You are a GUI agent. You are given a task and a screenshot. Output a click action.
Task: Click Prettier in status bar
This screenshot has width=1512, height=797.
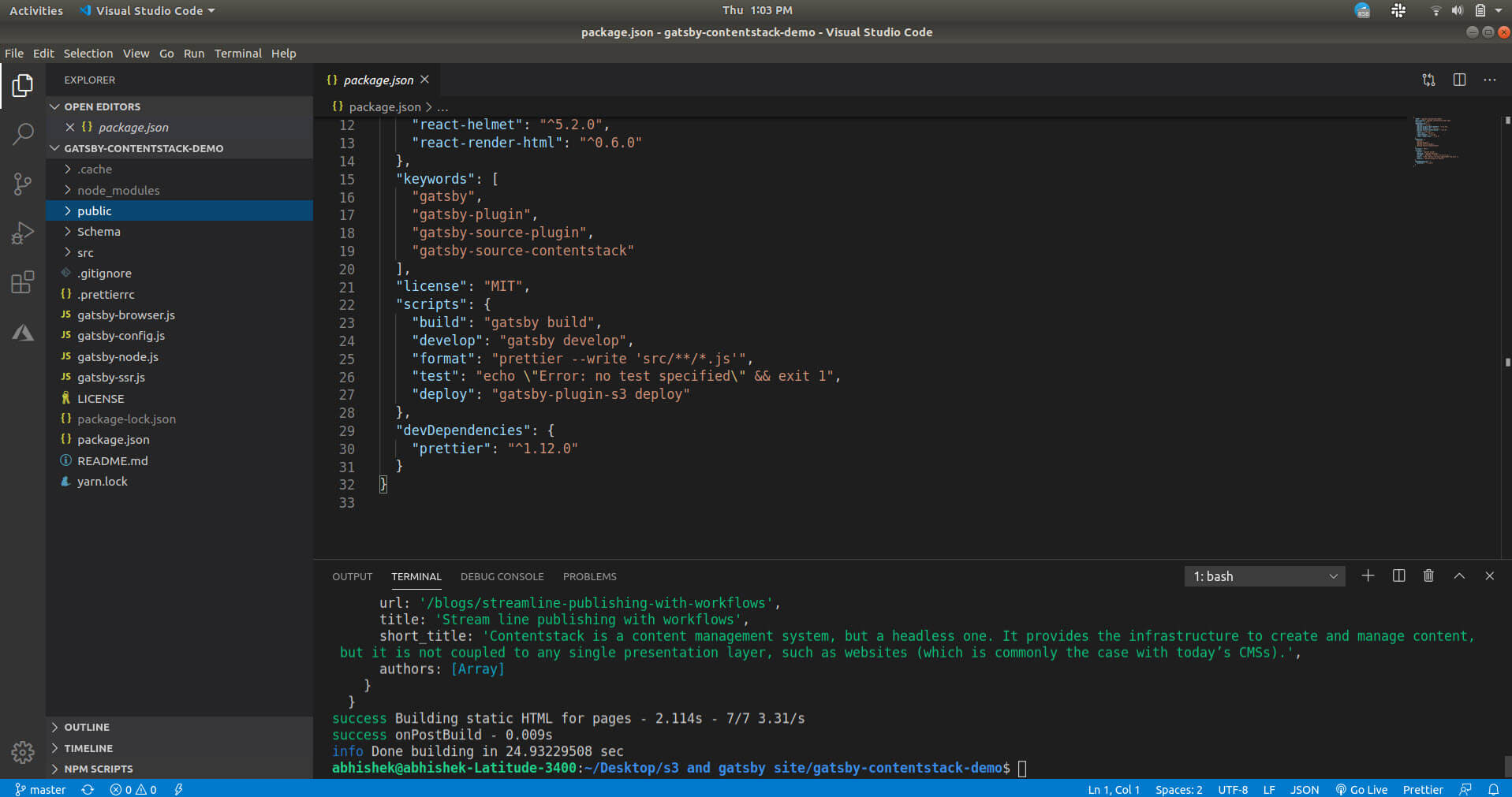coord(1422,789)
